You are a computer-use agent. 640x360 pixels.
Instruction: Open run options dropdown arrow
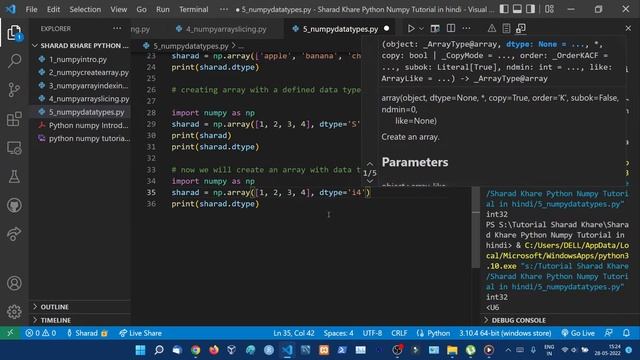(422, 29)
